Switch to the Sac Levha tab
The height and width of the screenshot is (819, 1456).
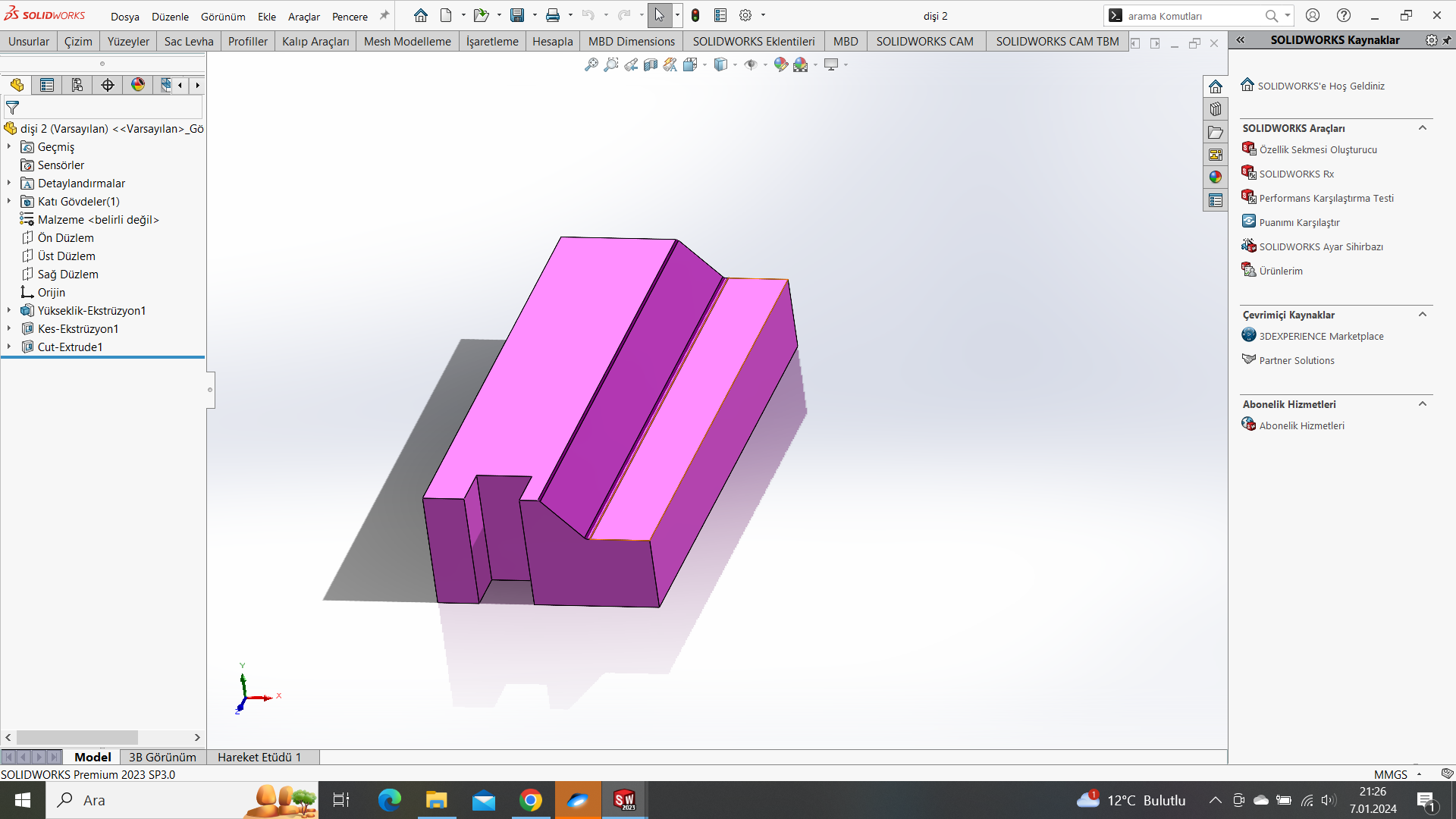pyautogui.click(x=189, y=42)
